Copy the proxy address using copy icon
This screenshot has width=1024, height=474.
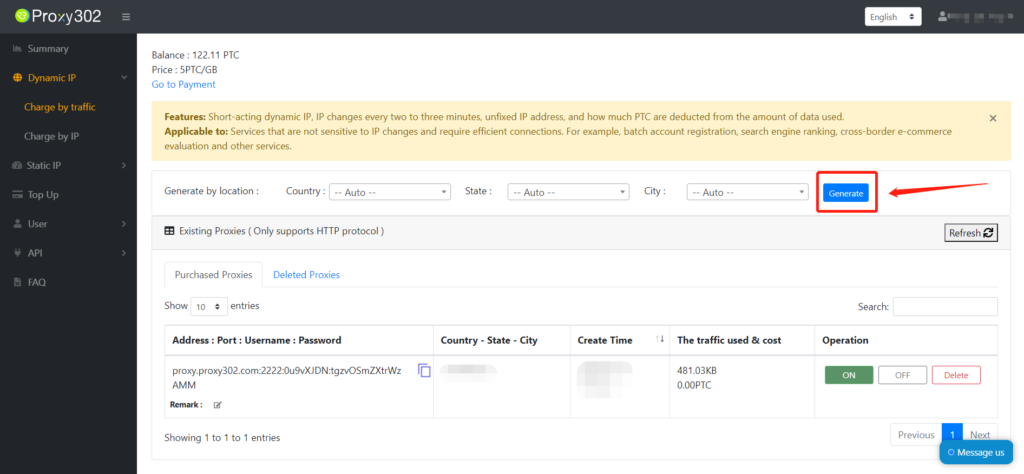coord(424,371)
